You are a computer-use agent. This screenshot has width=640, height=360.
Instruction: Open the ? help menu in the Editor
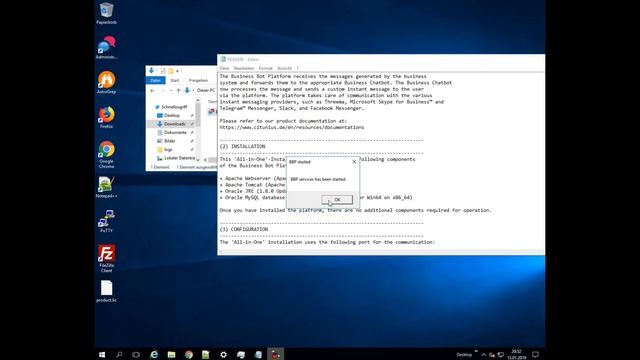click(298, 68)
